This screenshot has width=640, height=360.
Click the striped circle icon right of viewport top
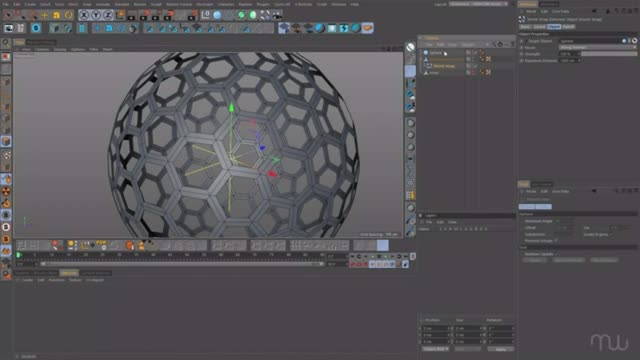pos(410,47)
